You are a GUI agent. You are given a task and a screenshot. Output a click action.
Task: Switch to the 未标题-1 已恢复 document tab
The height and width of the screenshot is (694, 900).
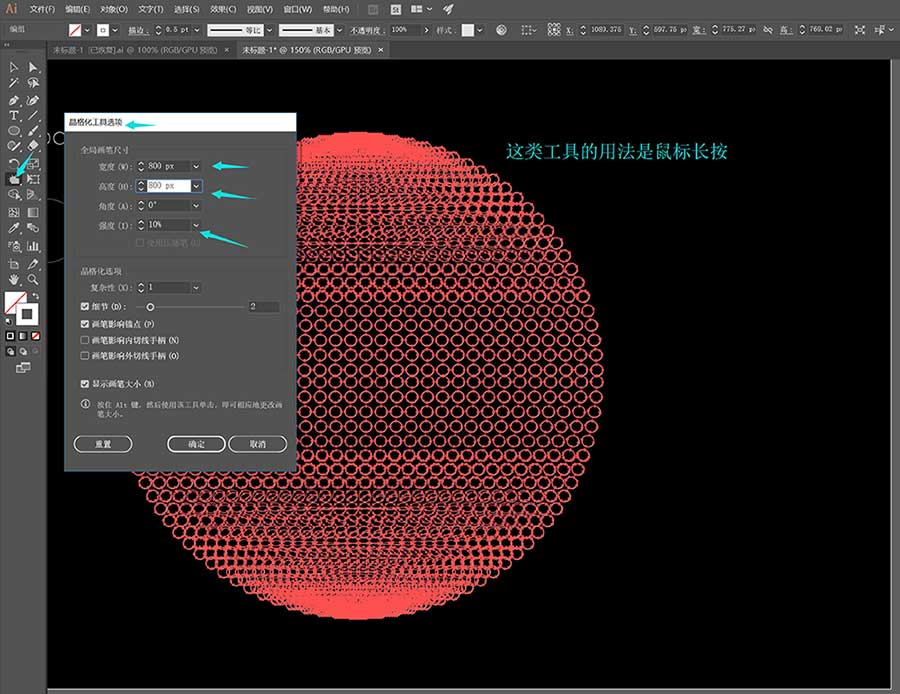(135, 51)
